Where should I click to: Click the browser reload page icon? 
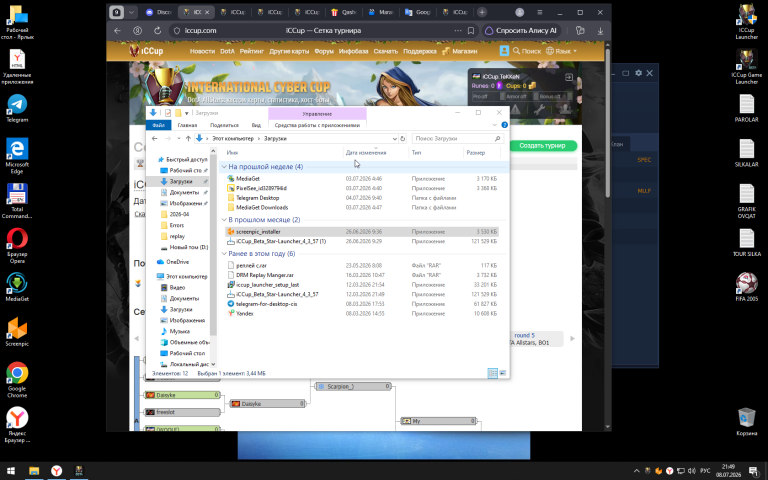tap(157, 30)
